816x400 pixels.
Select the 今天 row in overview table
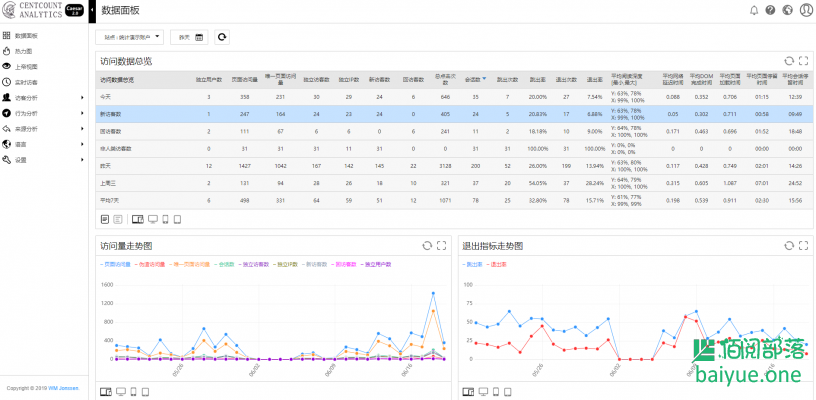click(454, 97)
